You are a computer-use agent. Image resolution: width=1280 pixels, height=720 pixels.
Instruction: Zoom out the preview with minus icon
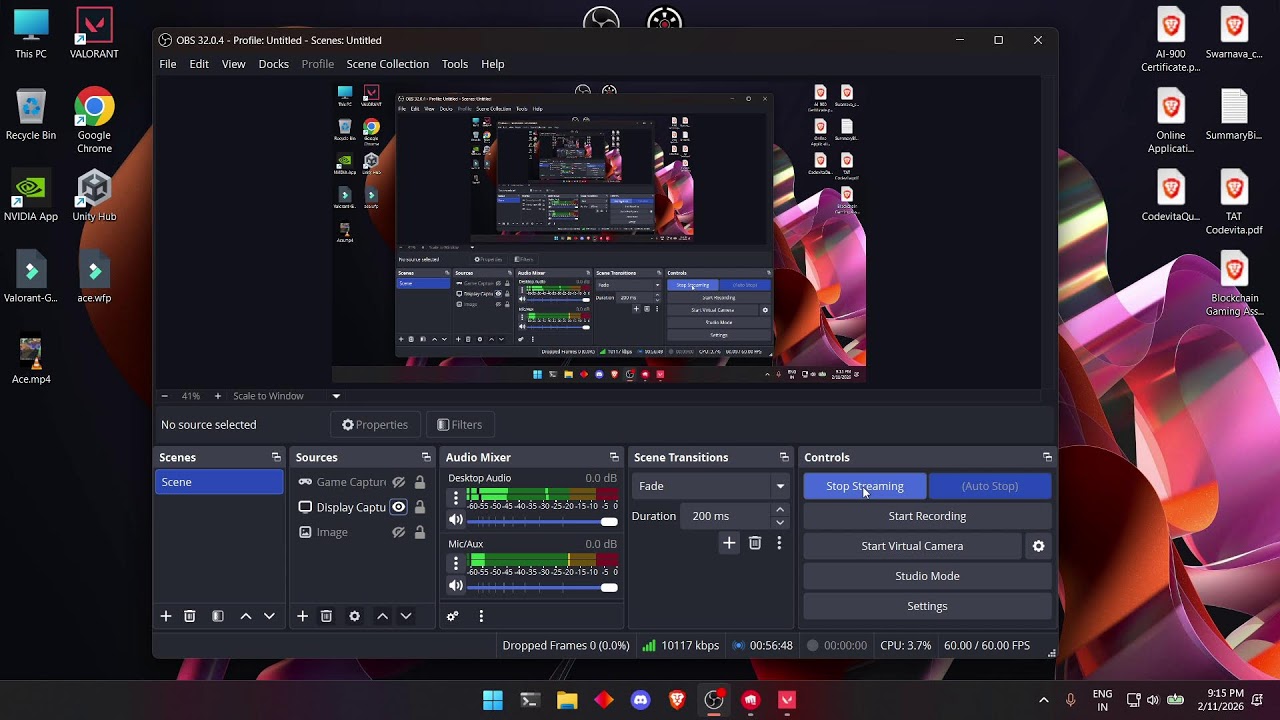click(165, 396)
